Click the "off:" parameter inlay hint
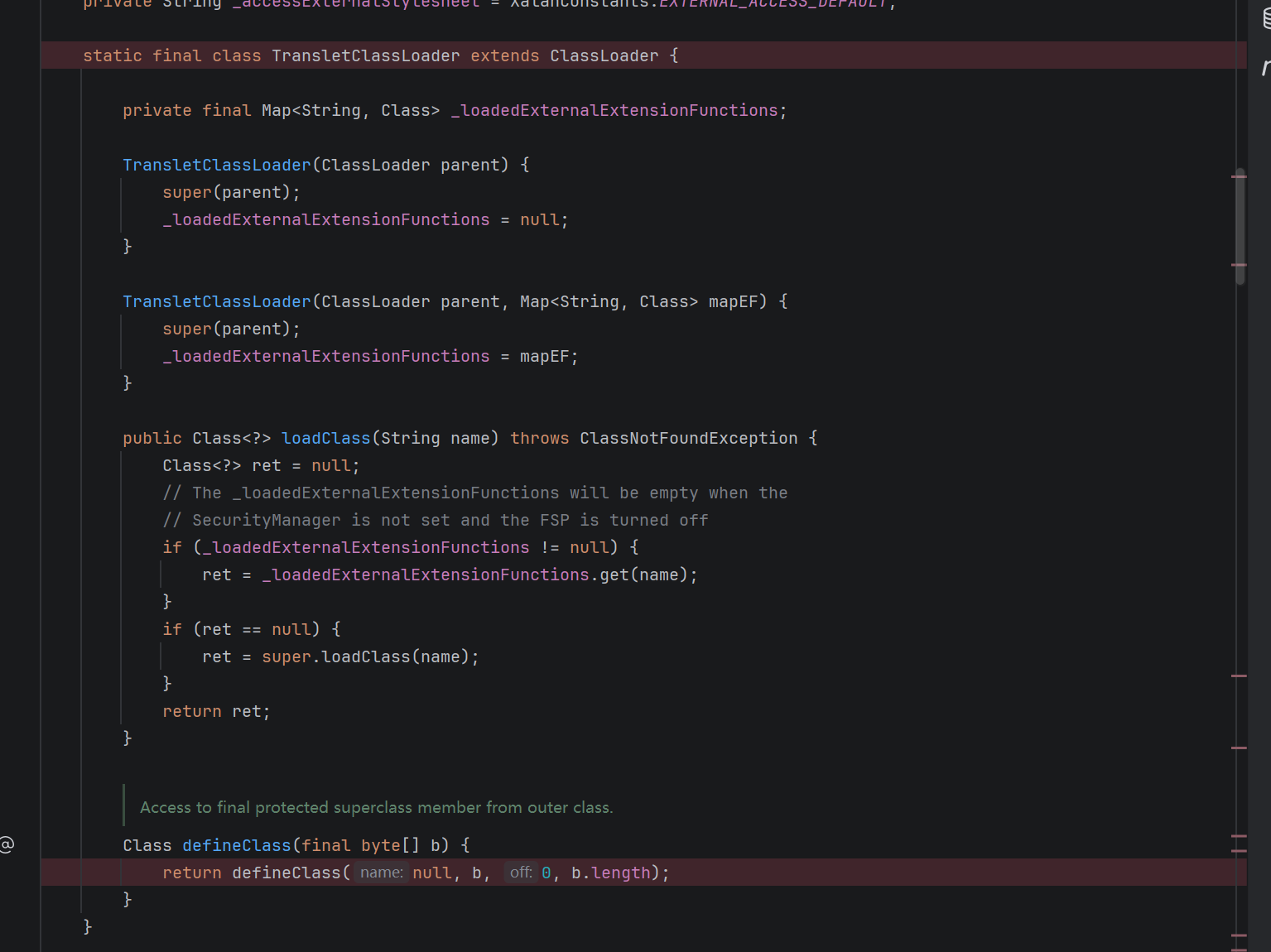 (x=520, y=873)
